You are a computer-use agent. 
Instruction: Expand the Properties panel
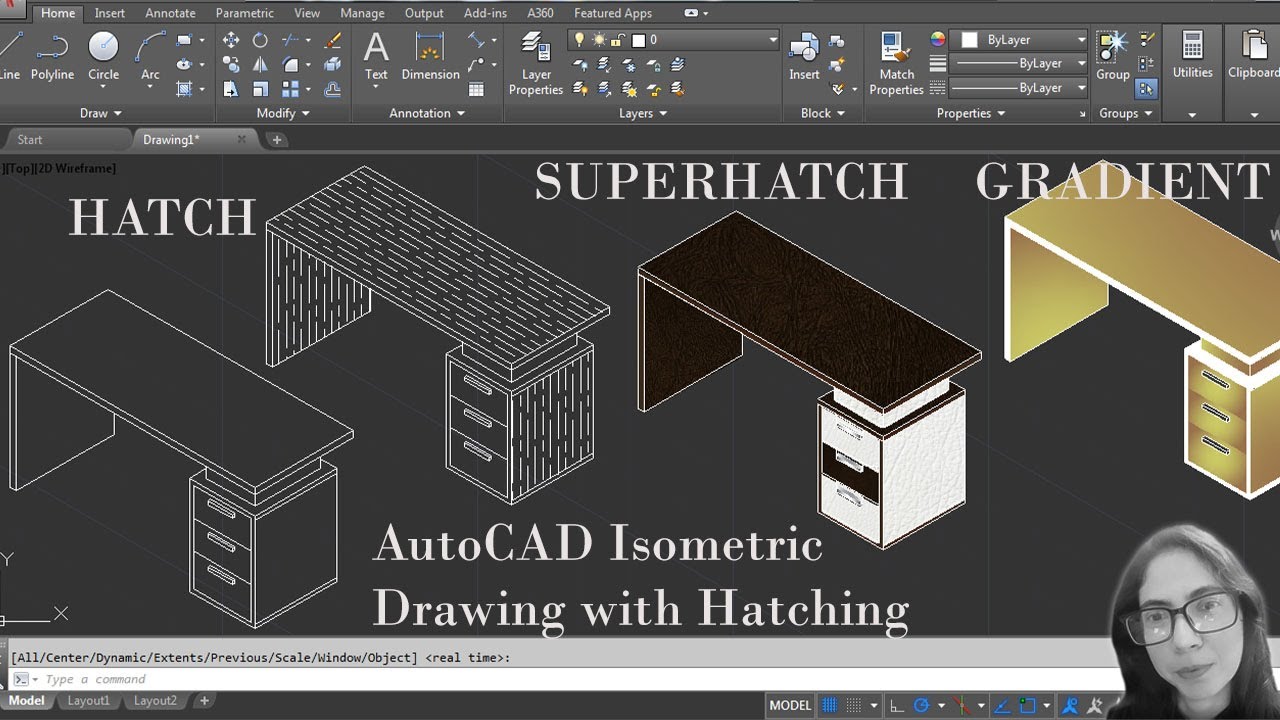[971, 113]
